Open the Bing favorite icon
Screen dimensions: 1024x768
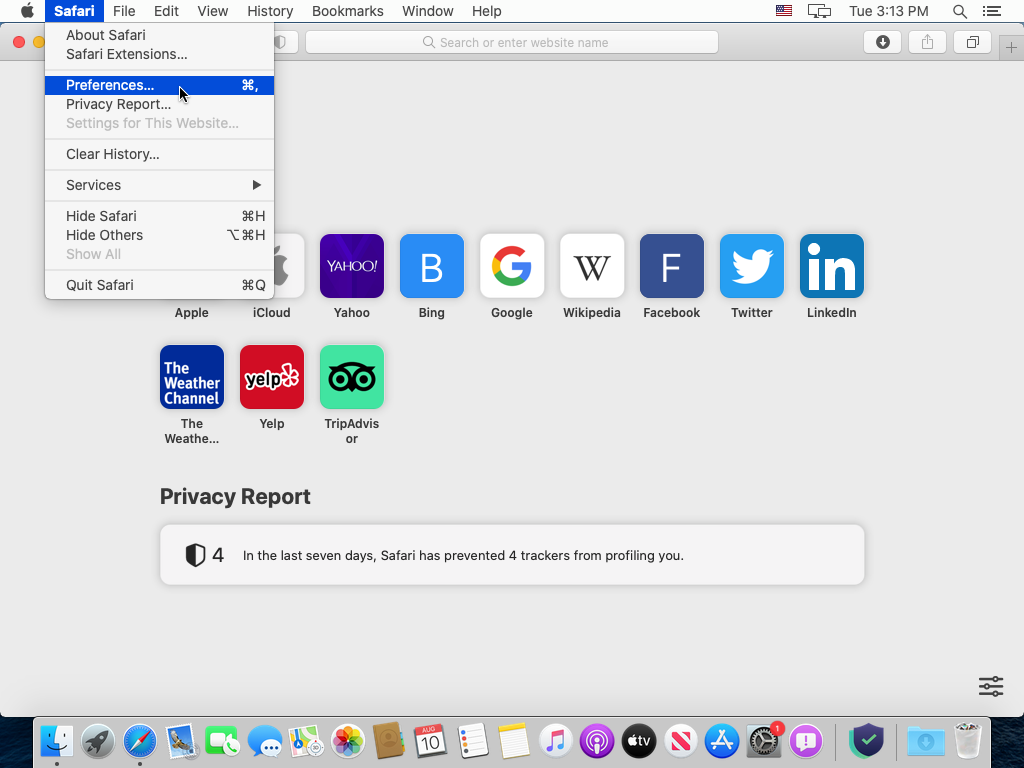click(x=432, y=266)
